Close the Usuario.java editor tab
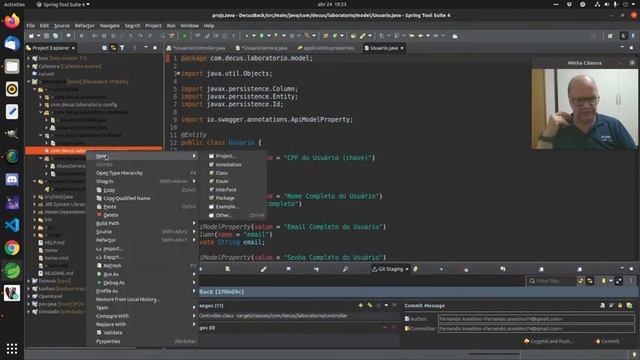 coord(402,48)
